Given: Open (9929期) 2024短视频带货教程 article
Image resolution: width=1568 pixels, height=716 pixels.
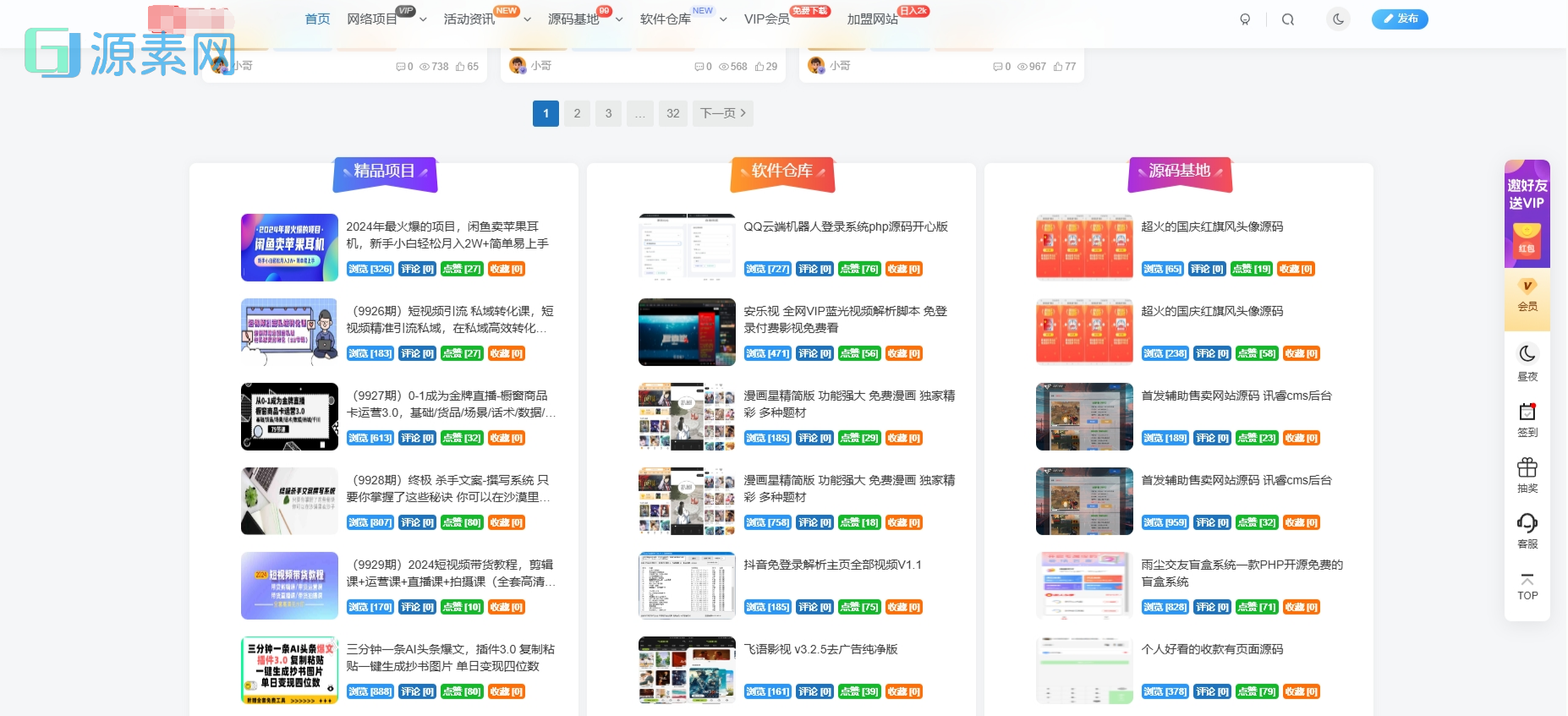Looking at the screenshot, I should click(x=451, y=573).
